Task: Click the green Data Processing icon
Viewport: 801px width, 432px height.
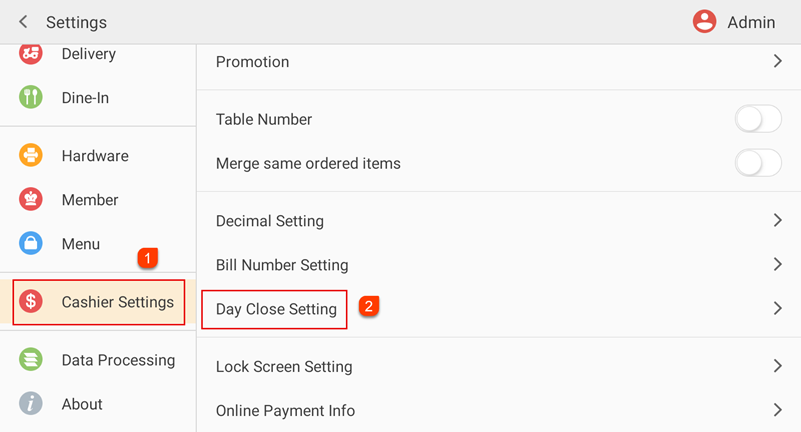Action: pos(31,360)
